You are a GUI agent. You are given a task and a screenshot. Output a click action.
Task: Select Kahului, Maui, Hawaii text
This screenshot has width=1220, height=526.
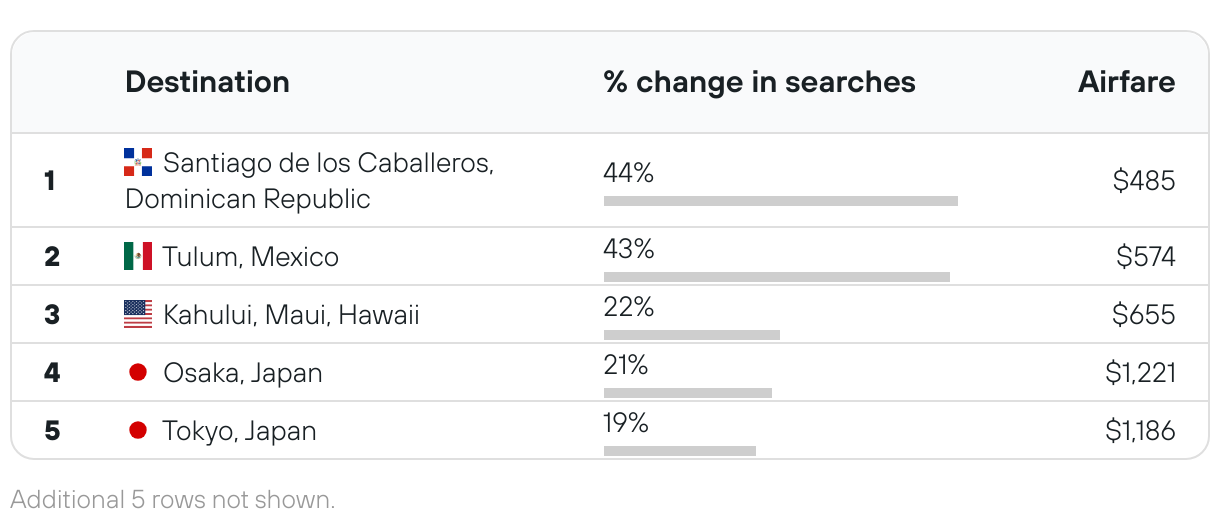[291, 315]
